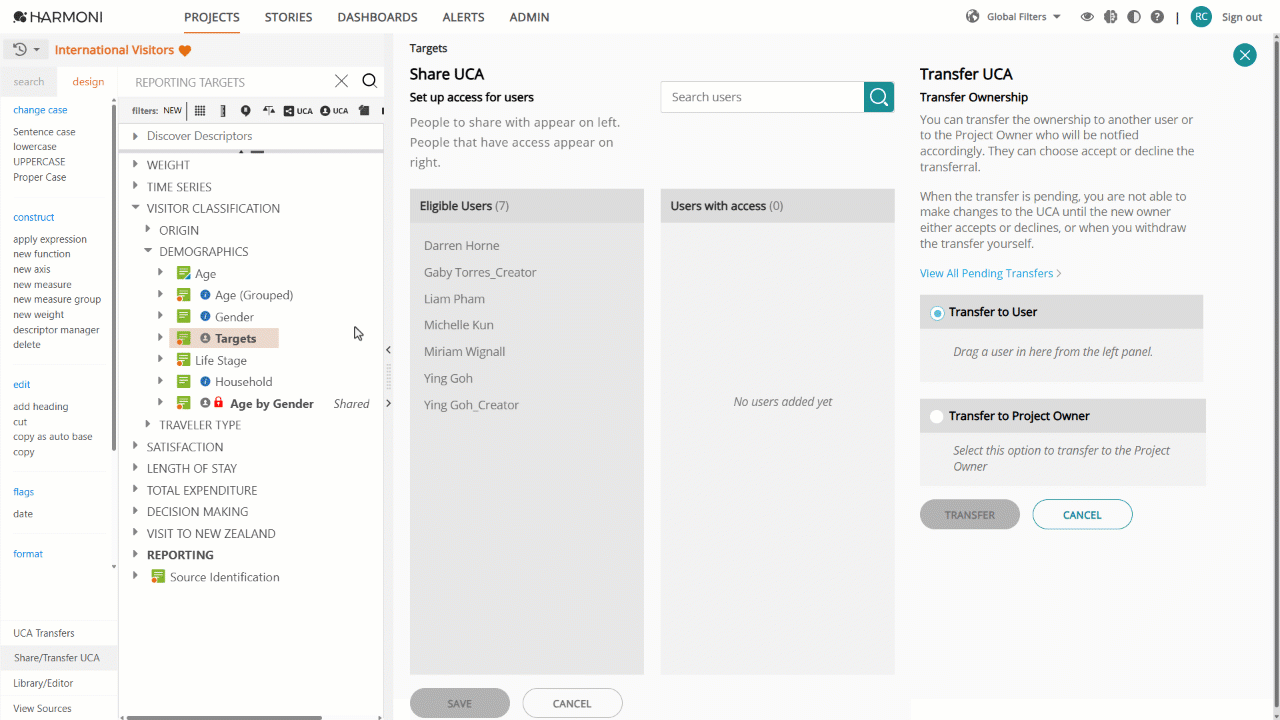Image resolution: width=1280 pixels, height=720 pixels.
Task: Click Sign out
Action: 1242,17
